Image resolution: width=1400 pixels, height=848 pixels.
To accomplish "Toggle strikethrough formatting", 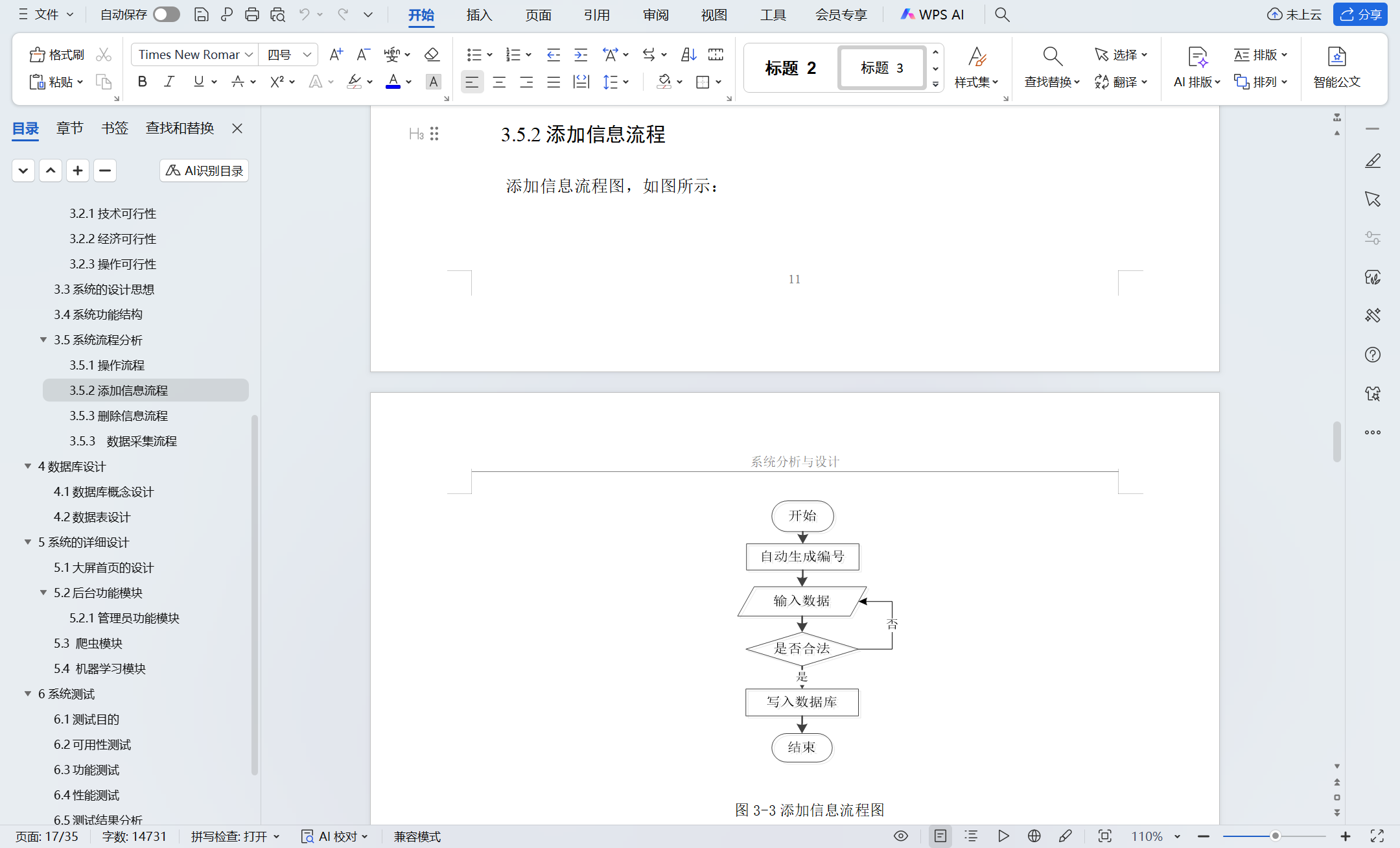I will pyautogui.click(x=238, y=82).
